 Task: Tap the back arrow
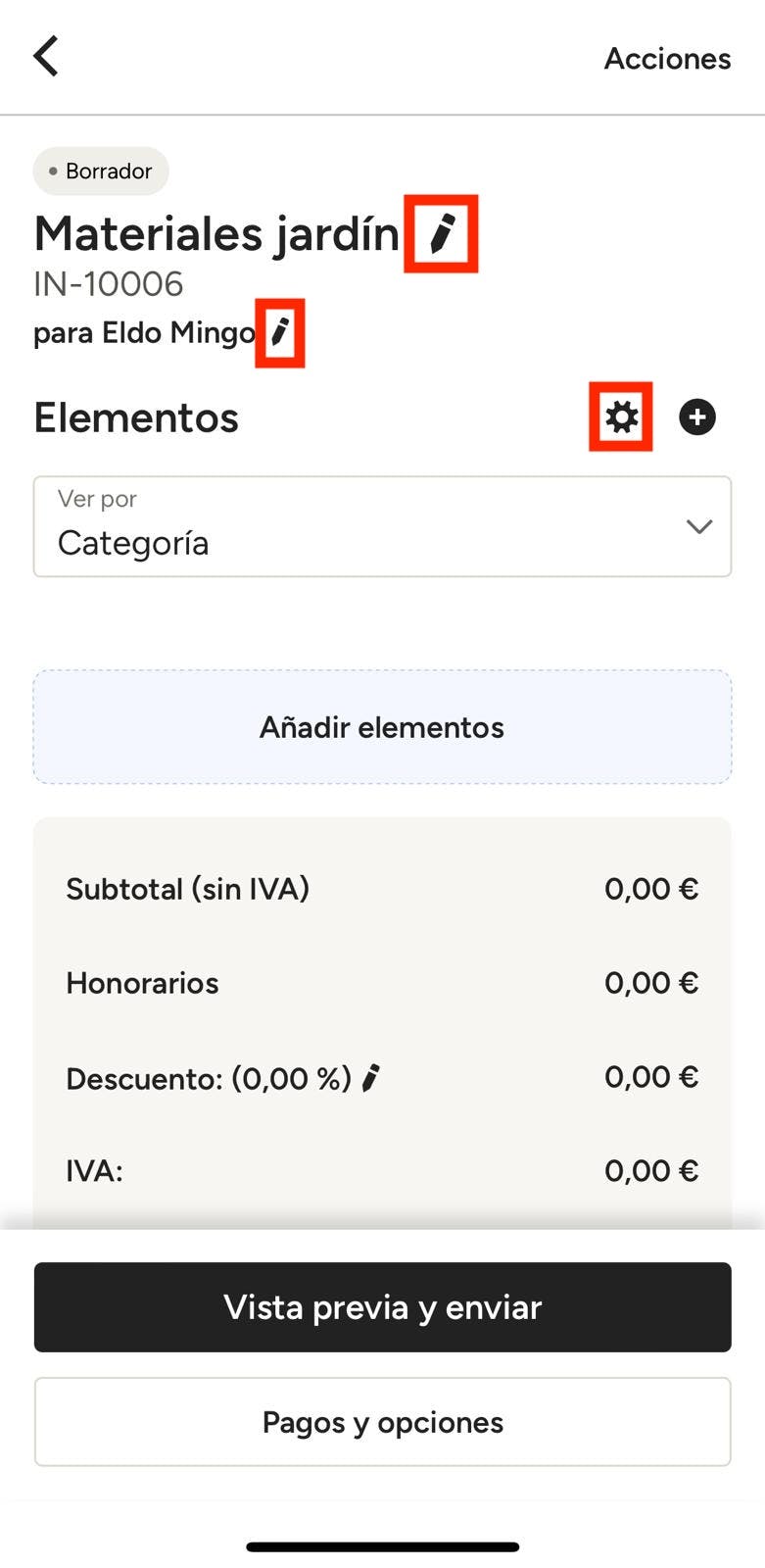coord(46,57)
